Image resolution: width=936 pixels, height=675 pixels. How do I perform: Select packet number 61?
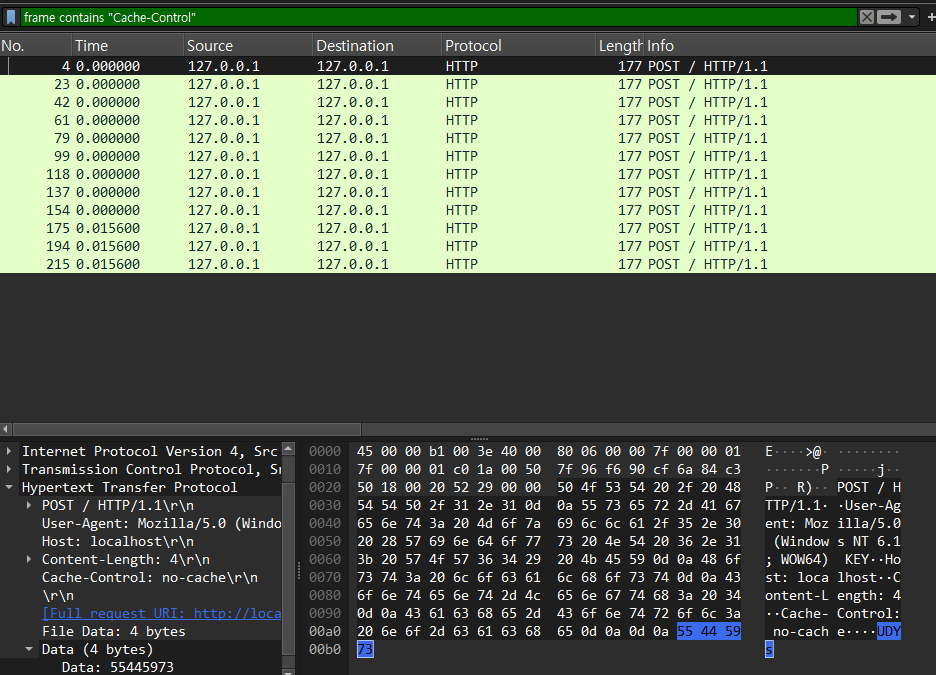[468, 120]
